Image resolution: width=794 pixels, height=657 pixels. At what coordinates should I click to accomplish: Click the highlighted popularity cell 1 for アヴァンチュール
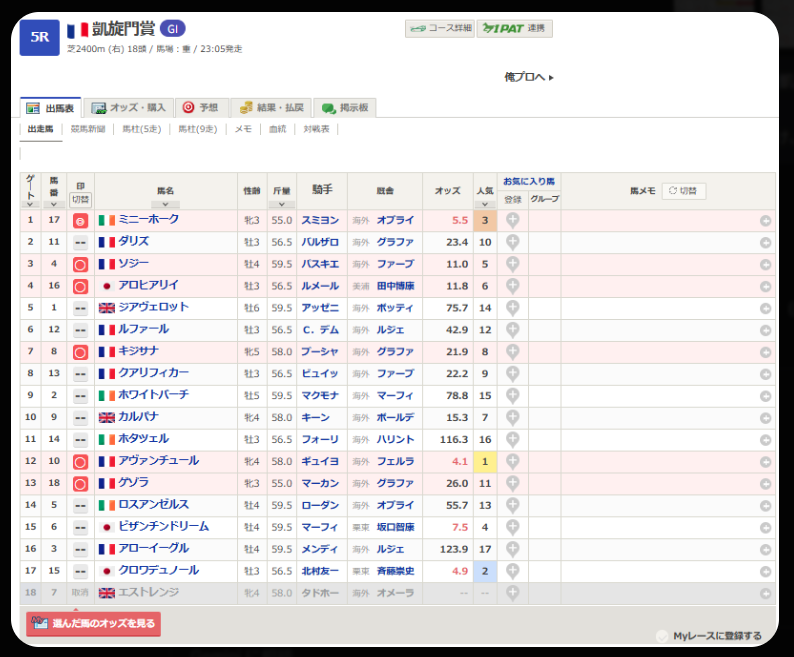(x=484, y=462)
